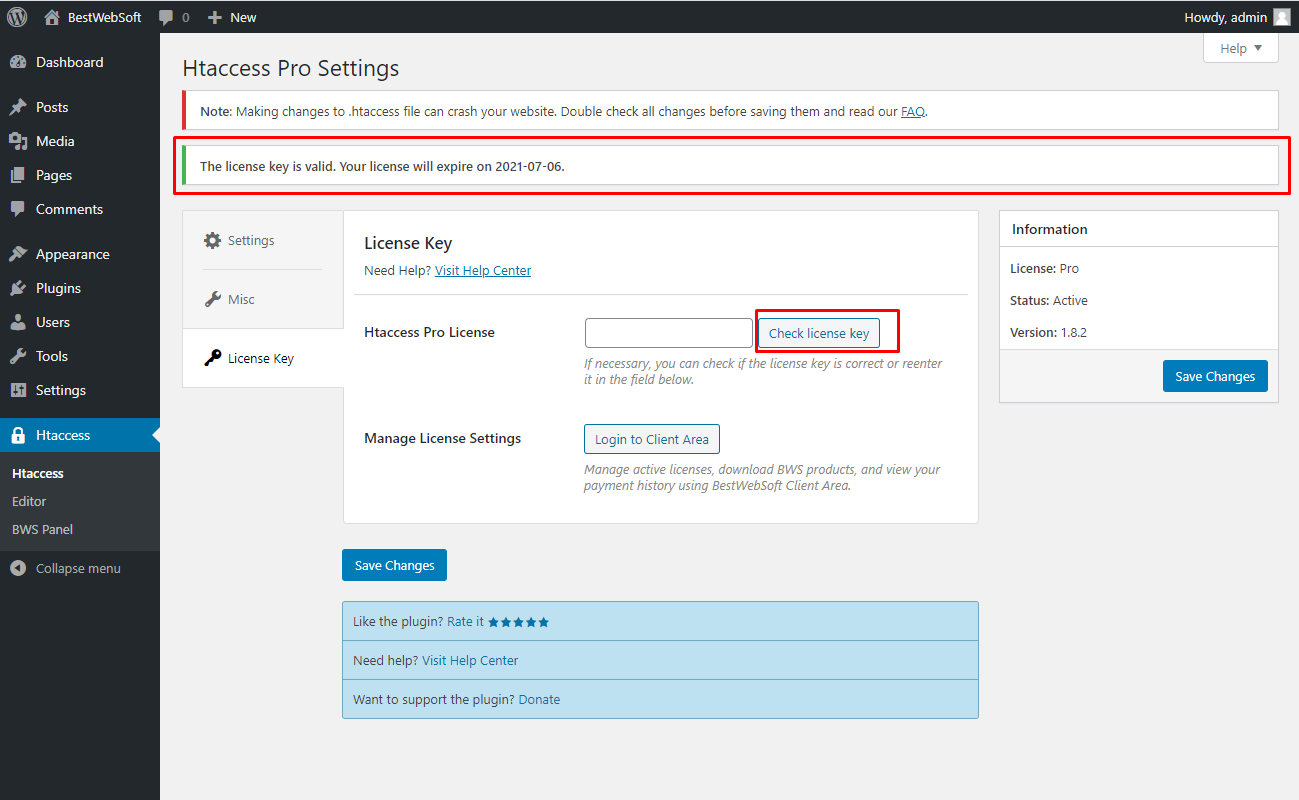This screenshot has width=1299, height=800.
Task: Click the Settings sliders icon in the sidebar
Action: click(18, 390)
